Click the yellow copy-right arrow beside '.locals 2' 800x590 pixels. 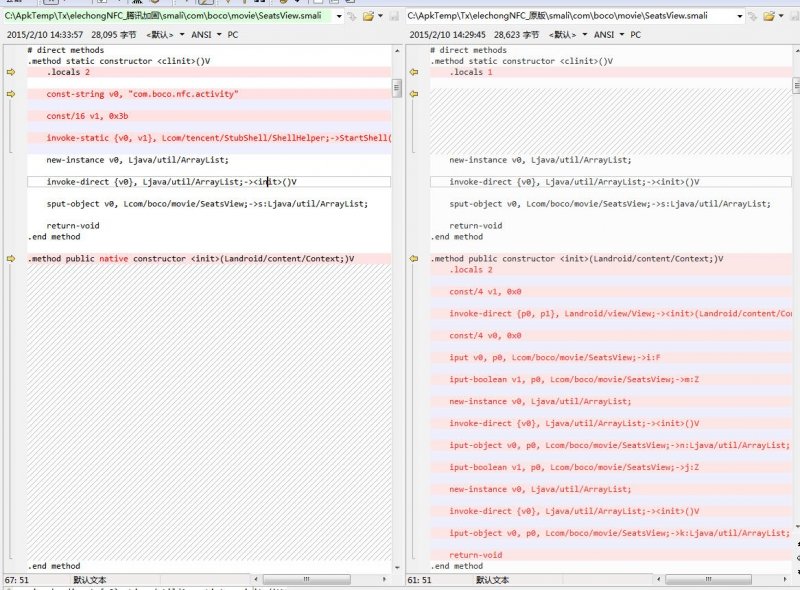coord(11,72)
